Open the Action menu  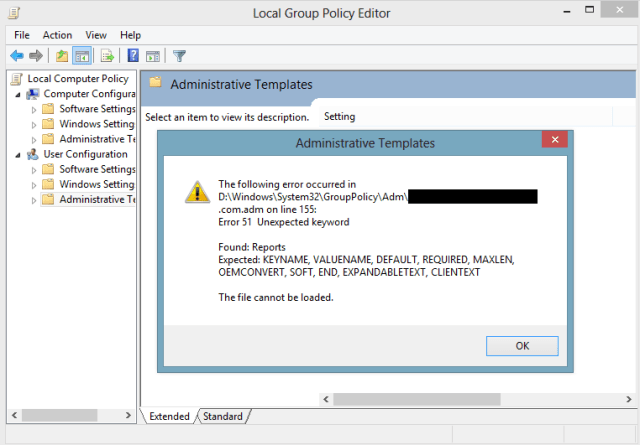click(57, 35)
